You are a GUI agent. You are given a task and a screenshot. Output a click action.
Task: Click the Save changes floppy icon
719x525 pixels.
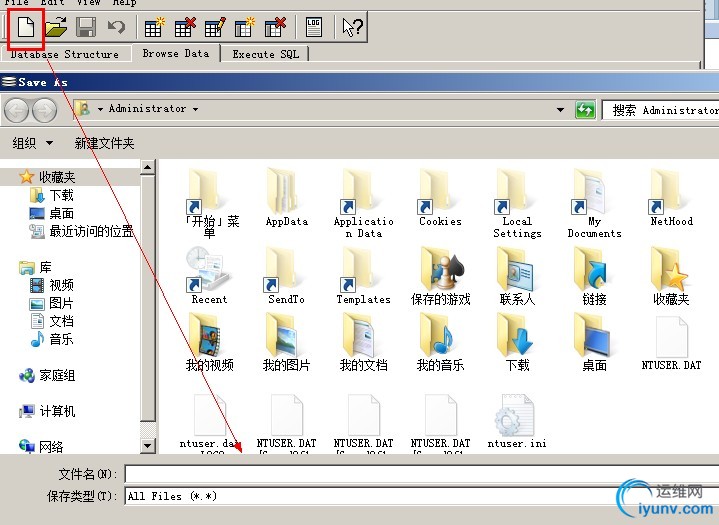tap(86, 27)
